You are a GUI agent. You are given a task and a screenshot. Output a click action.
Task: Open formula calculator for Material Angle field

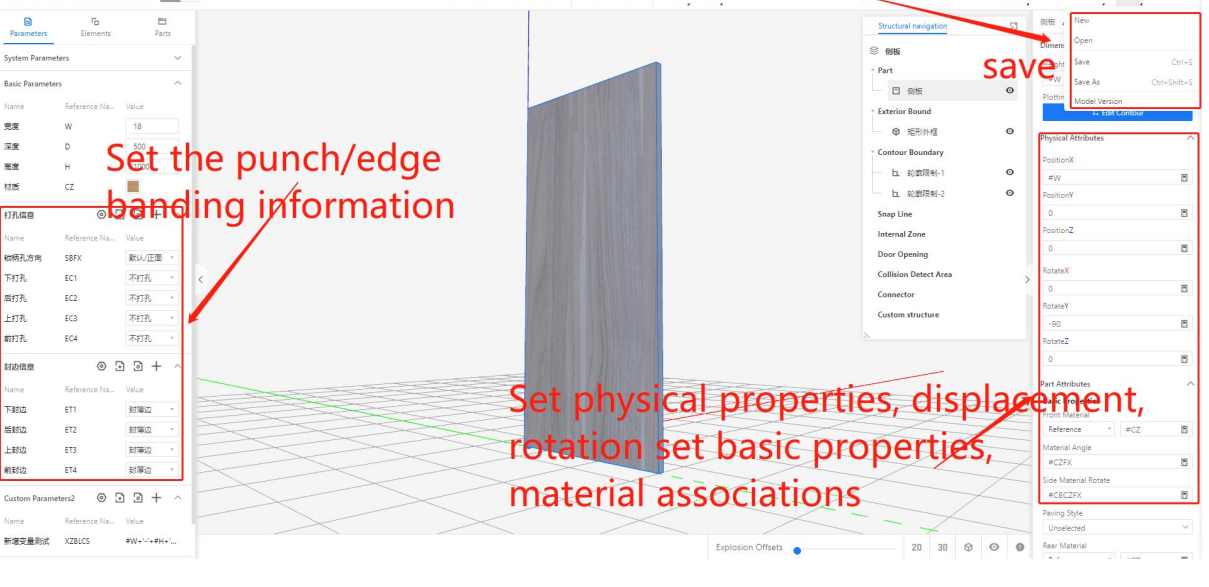coord(1184,463)
